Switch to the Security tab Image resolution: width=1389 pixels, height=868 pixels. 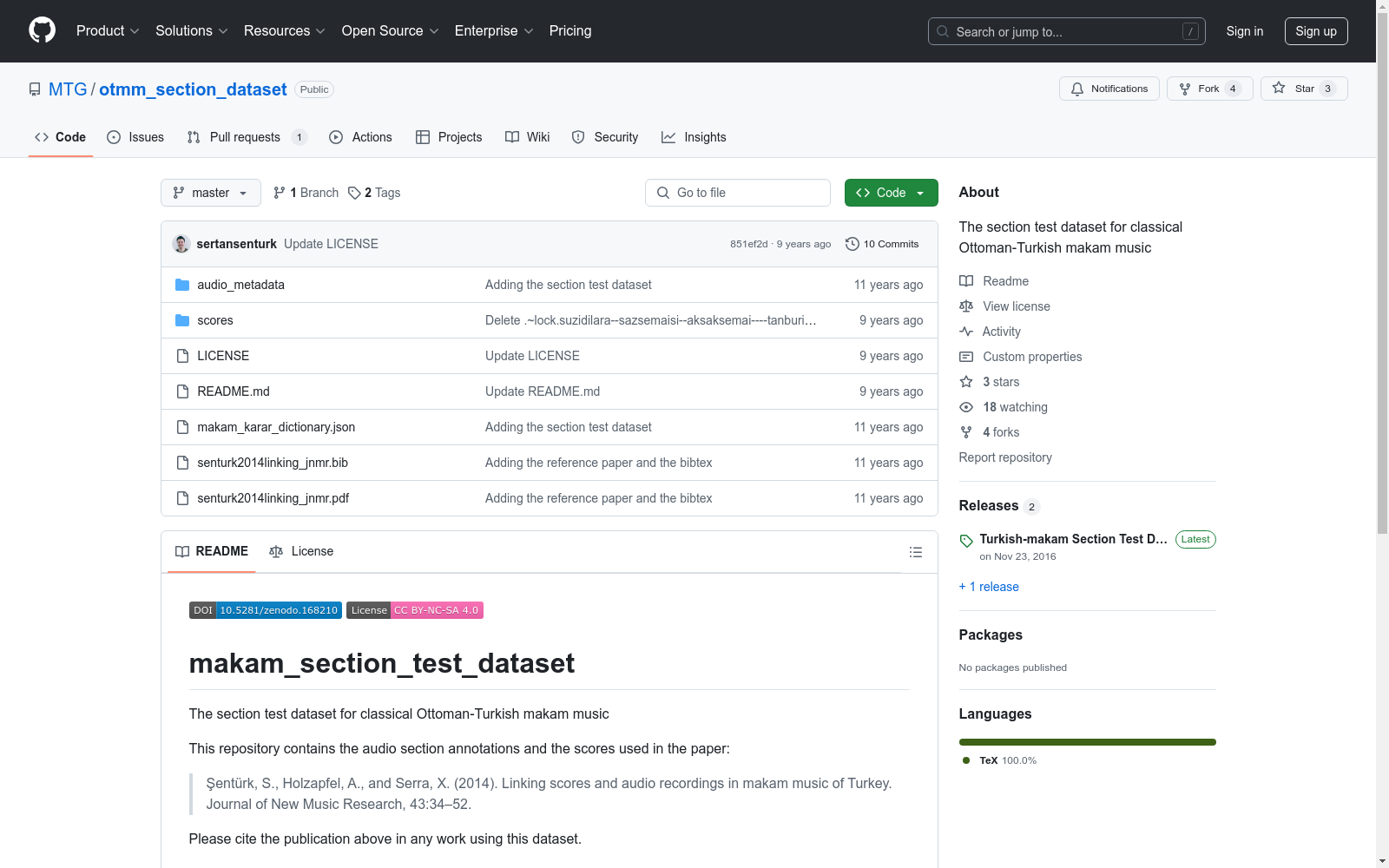605,137
